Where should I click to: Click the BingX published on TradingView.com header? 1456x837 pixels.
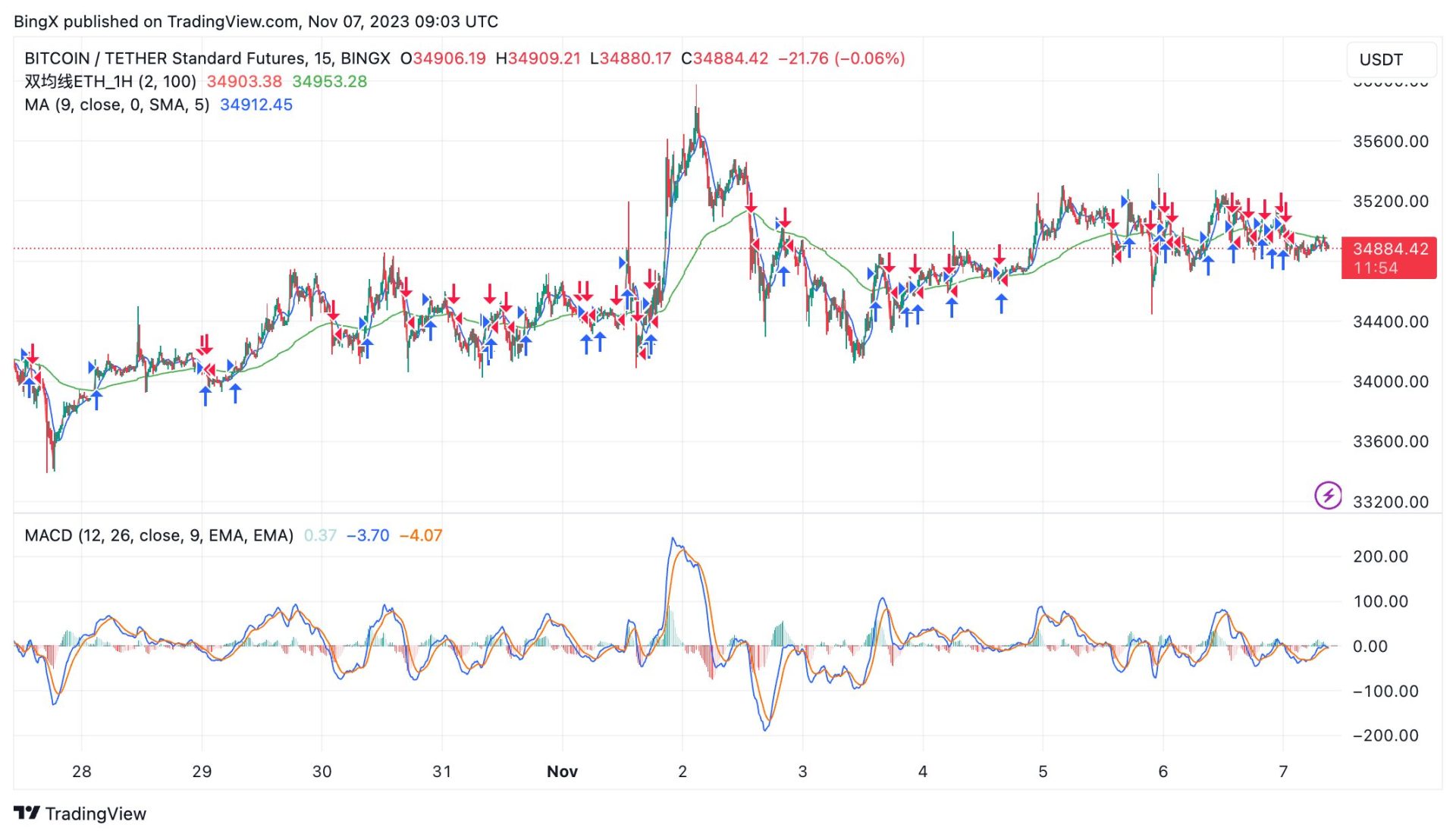pos(256,21)
